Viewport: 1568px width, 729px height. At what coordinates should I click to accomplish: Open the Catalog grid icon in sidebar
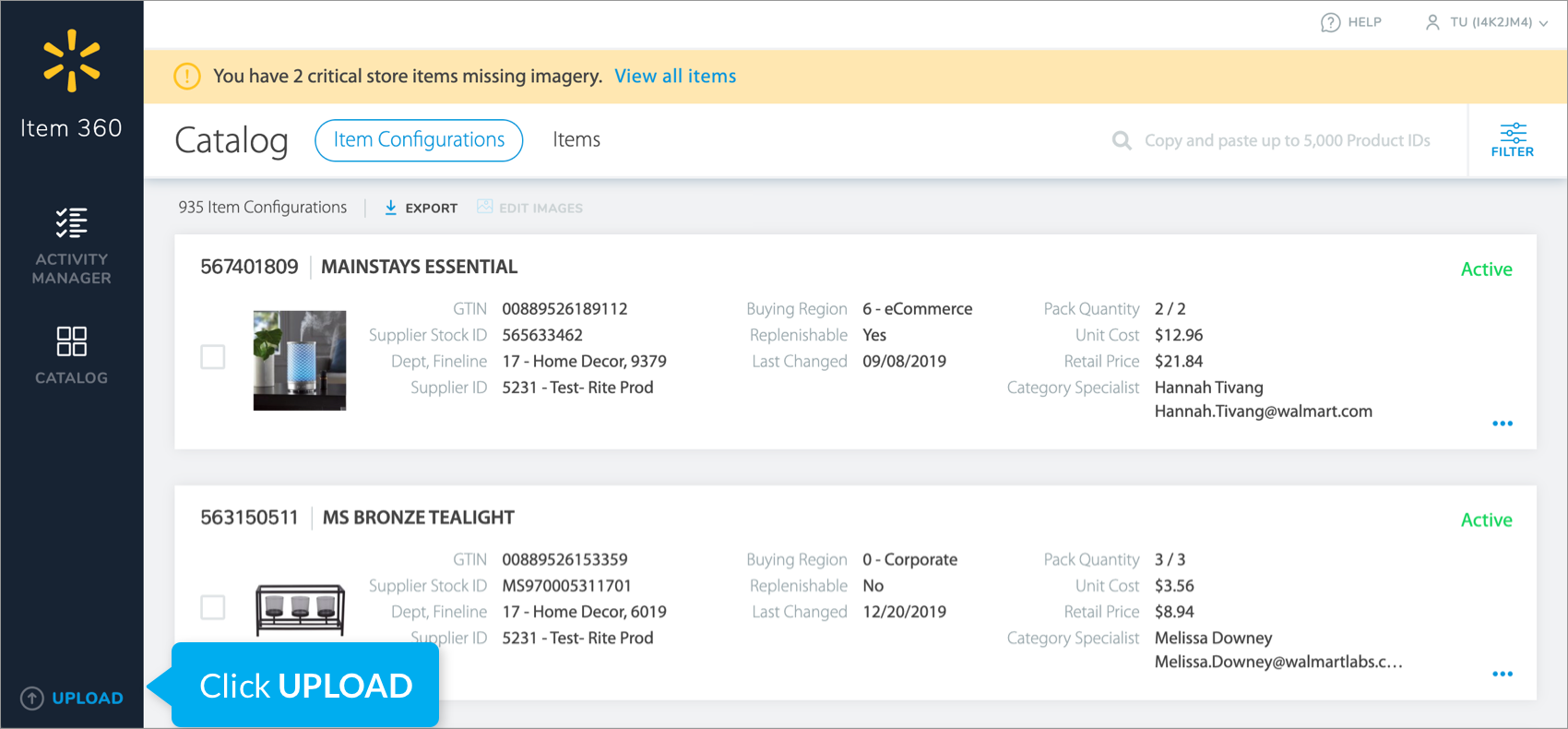(x=72, y=341)
